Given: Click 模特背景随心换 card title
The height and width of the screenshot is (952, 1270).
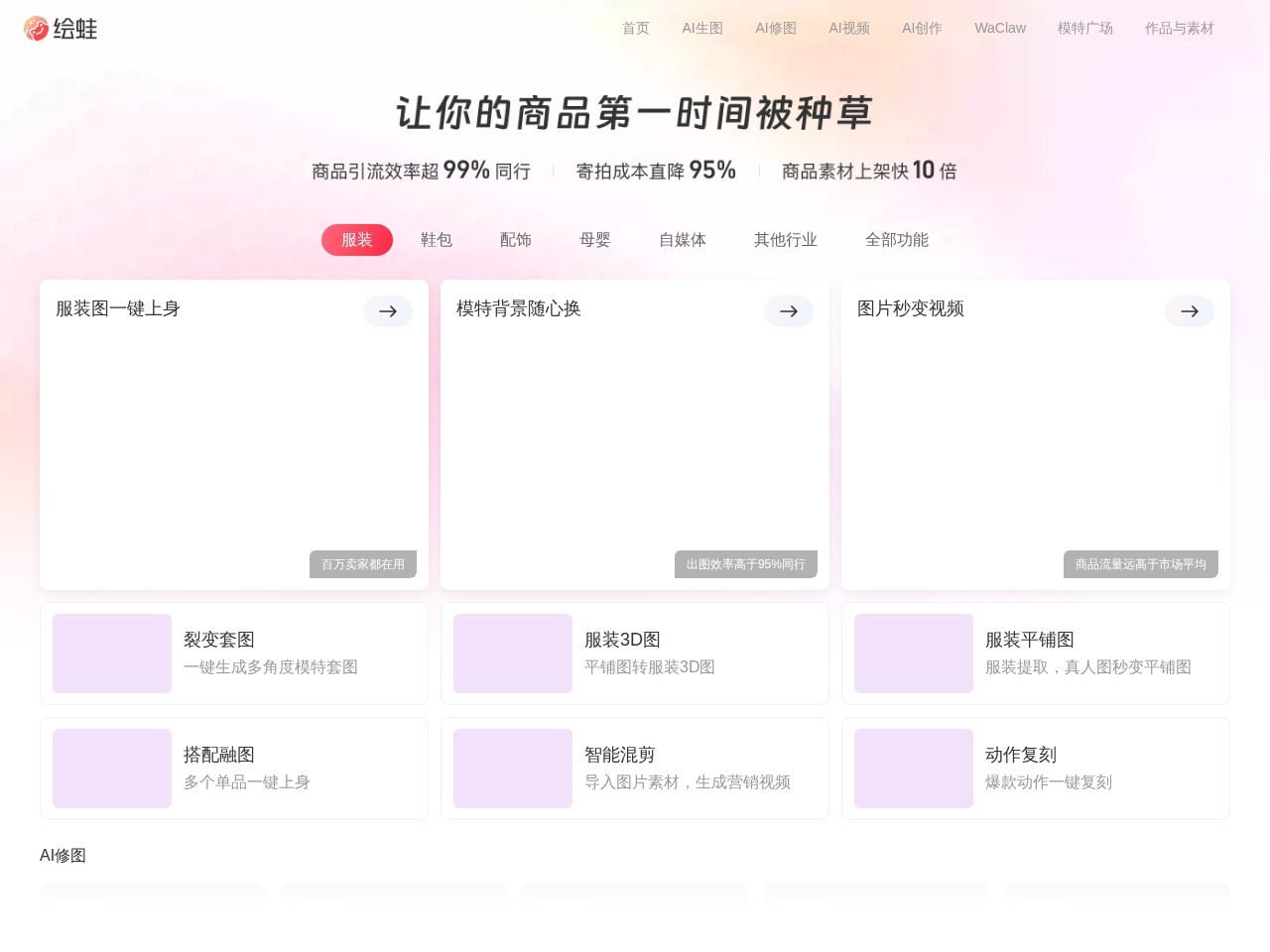Looking at the screenshot, I should point(519,308).
